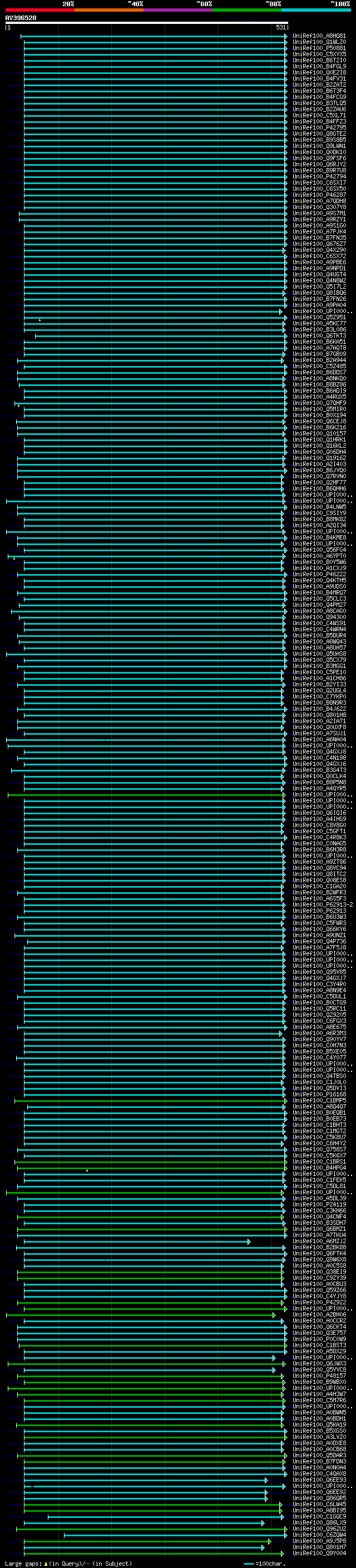Open hit UniRef100_C4N198
The height and width of the screenshot is (1568, 356).
tap(319, 758)
